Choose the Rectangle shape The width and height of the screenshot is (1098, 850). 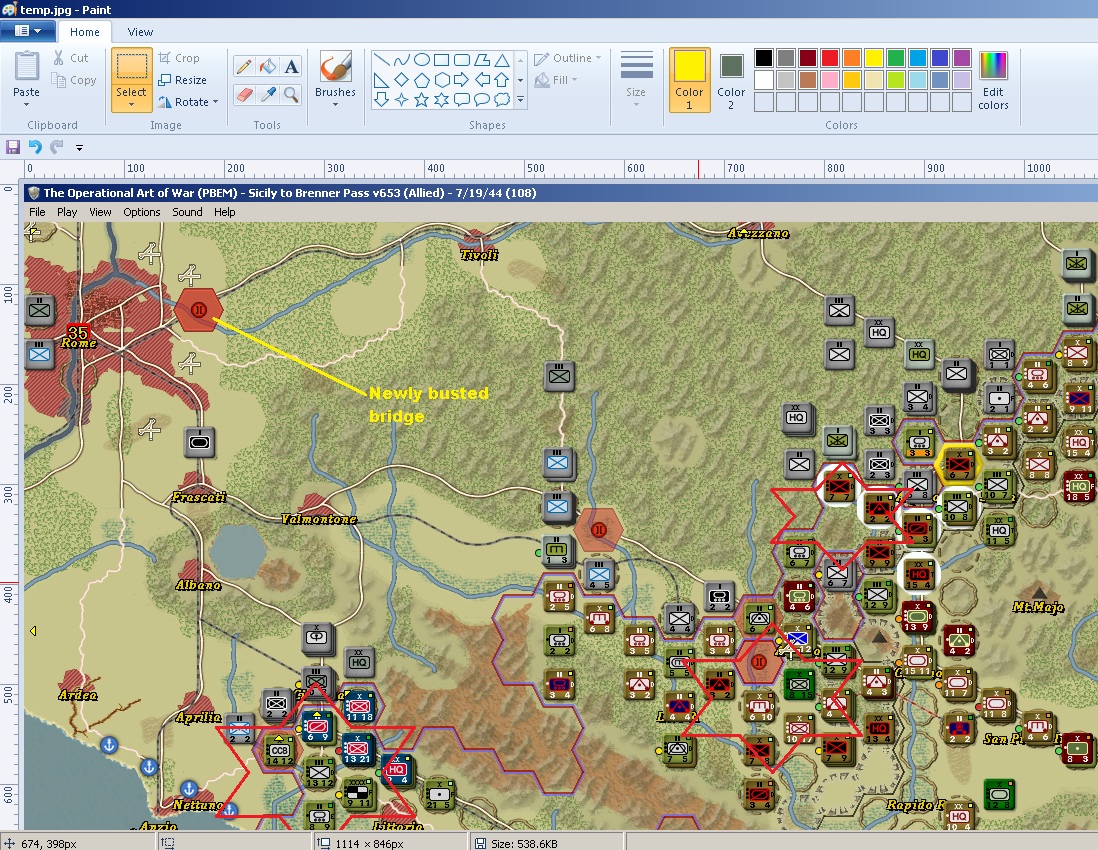coord(442,60)
